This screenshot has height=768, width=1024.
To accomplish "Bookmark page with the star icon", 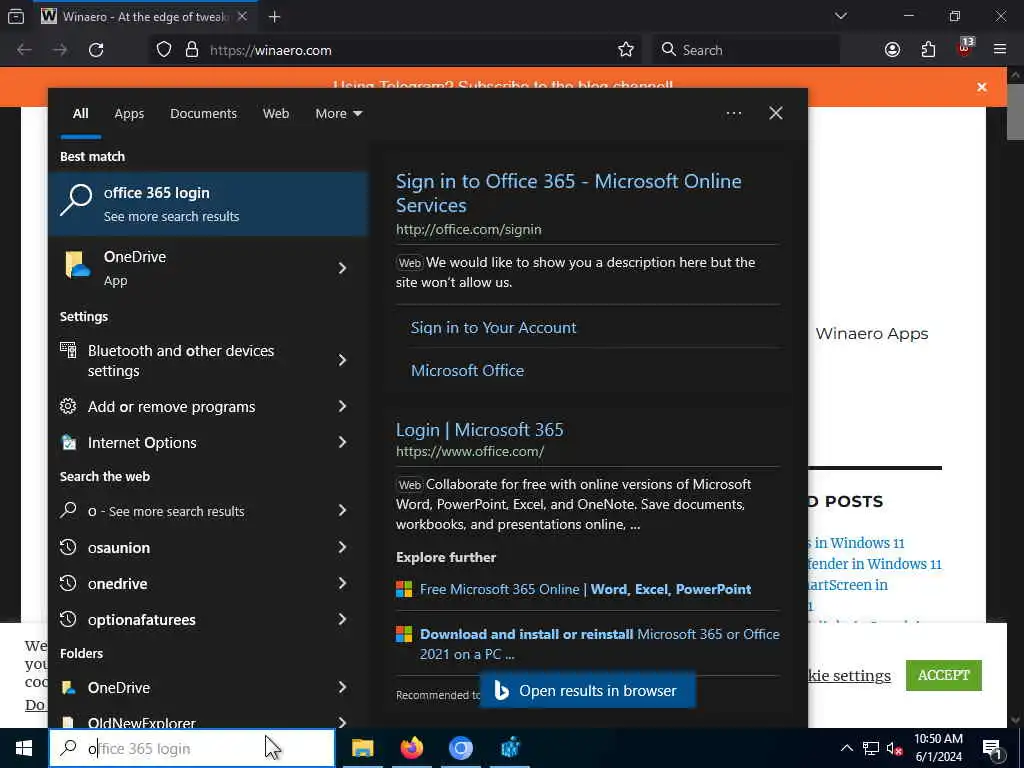I will [x=626, y=50].
